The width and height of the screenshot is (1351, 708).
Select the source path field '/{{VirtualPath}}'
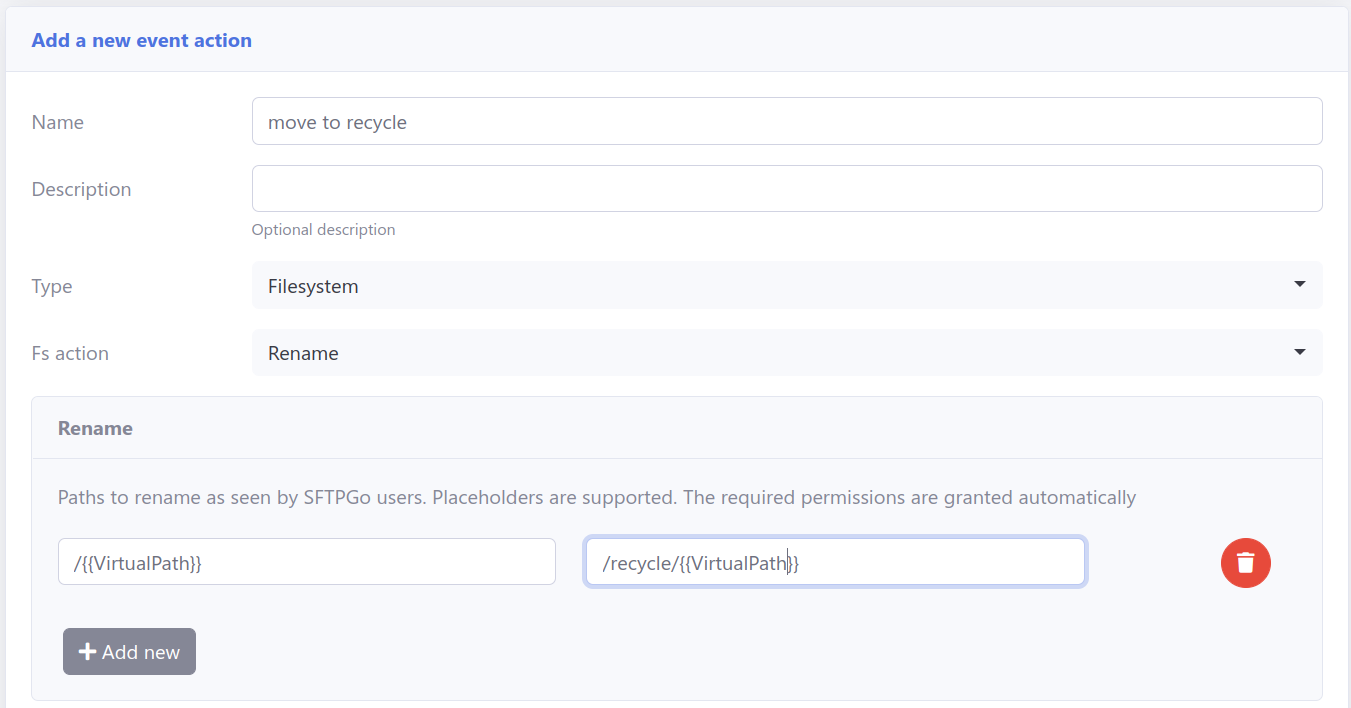(306, 562)
